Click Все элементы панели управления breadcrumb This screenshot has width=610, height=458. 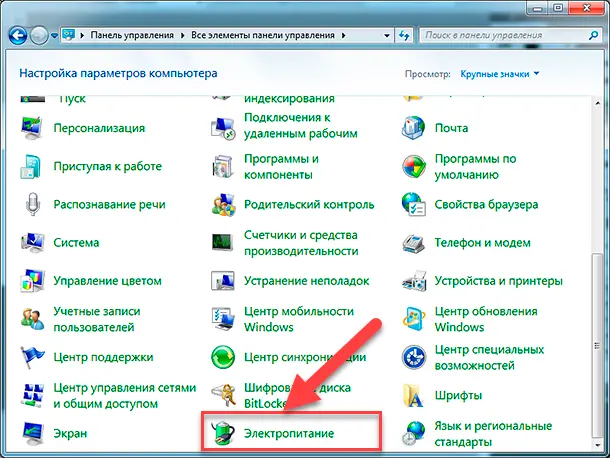pyautogui.click(x=263, y=35)
